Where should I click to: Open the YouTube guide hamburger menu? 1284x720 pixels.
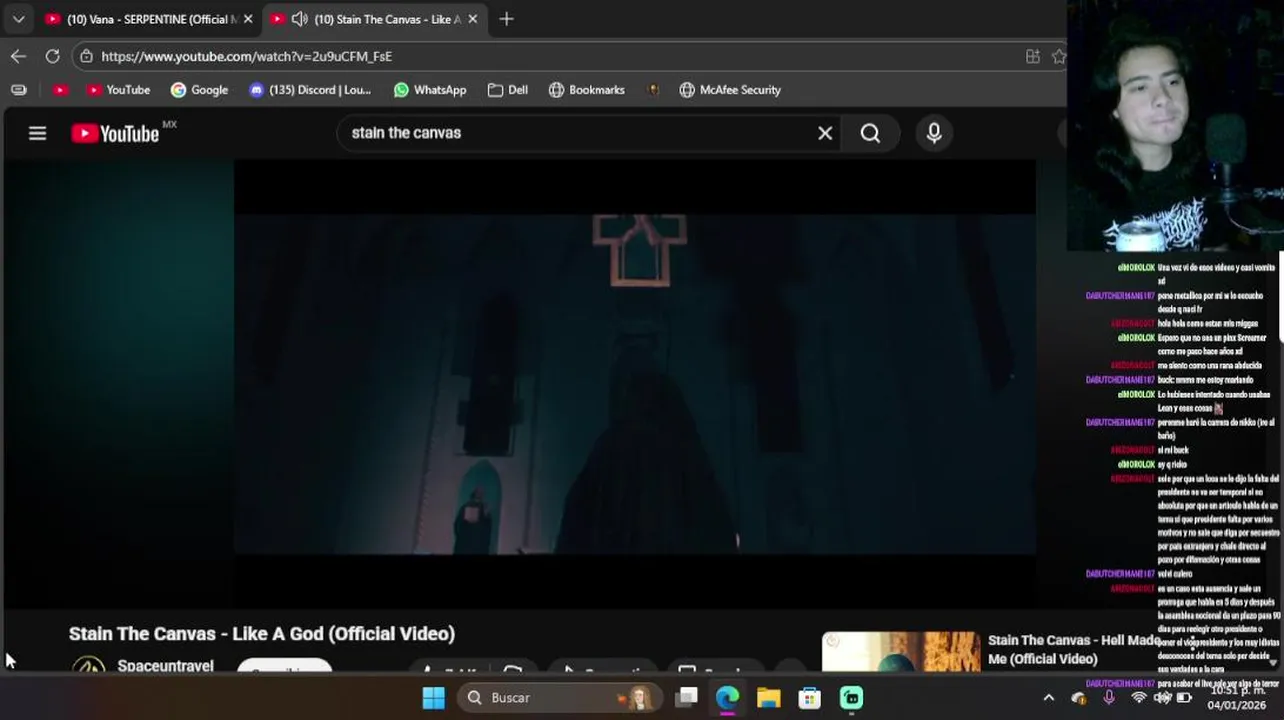[37, 133]
